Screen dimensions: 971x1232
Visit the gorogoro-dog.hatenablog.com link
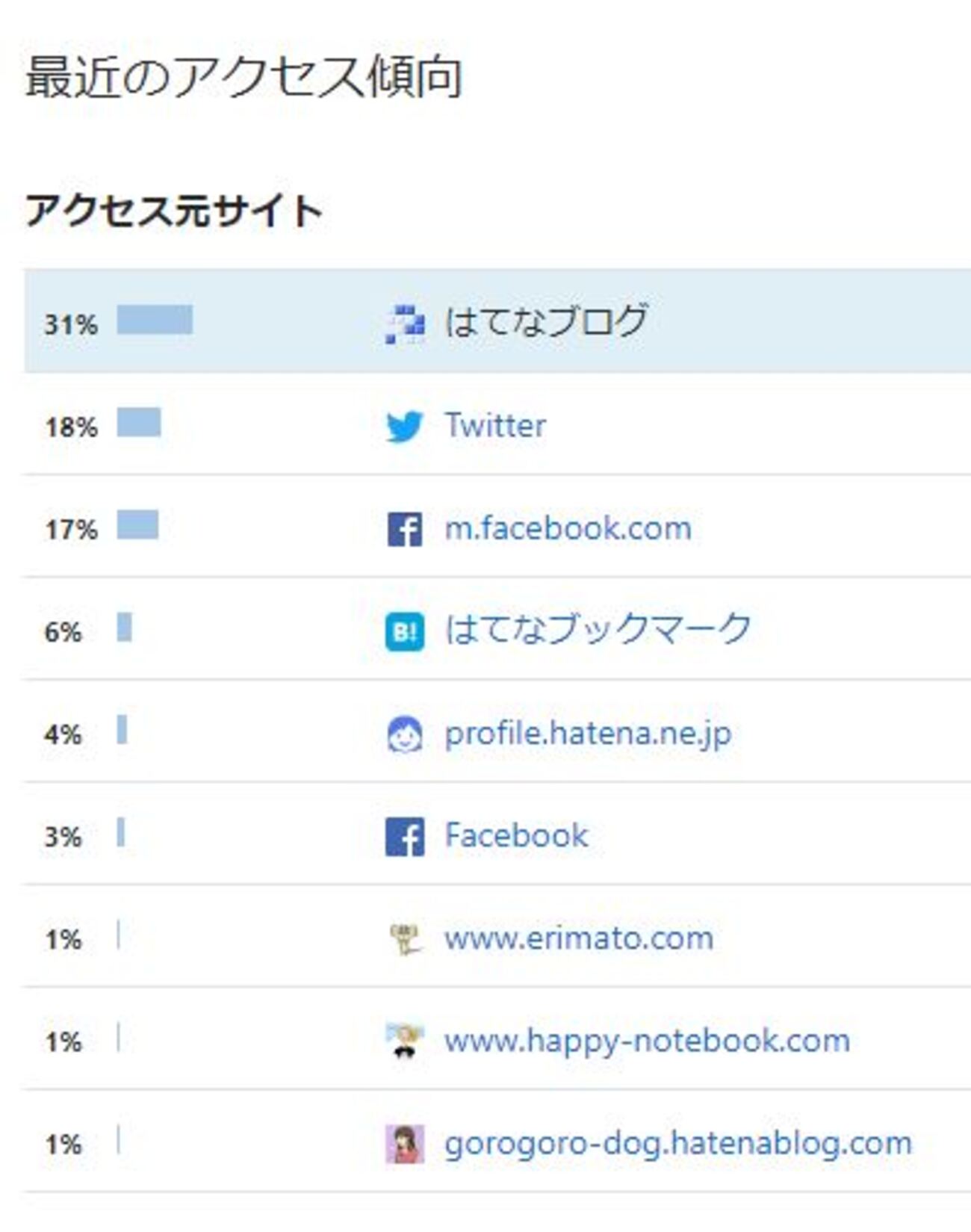[678, 1143]
